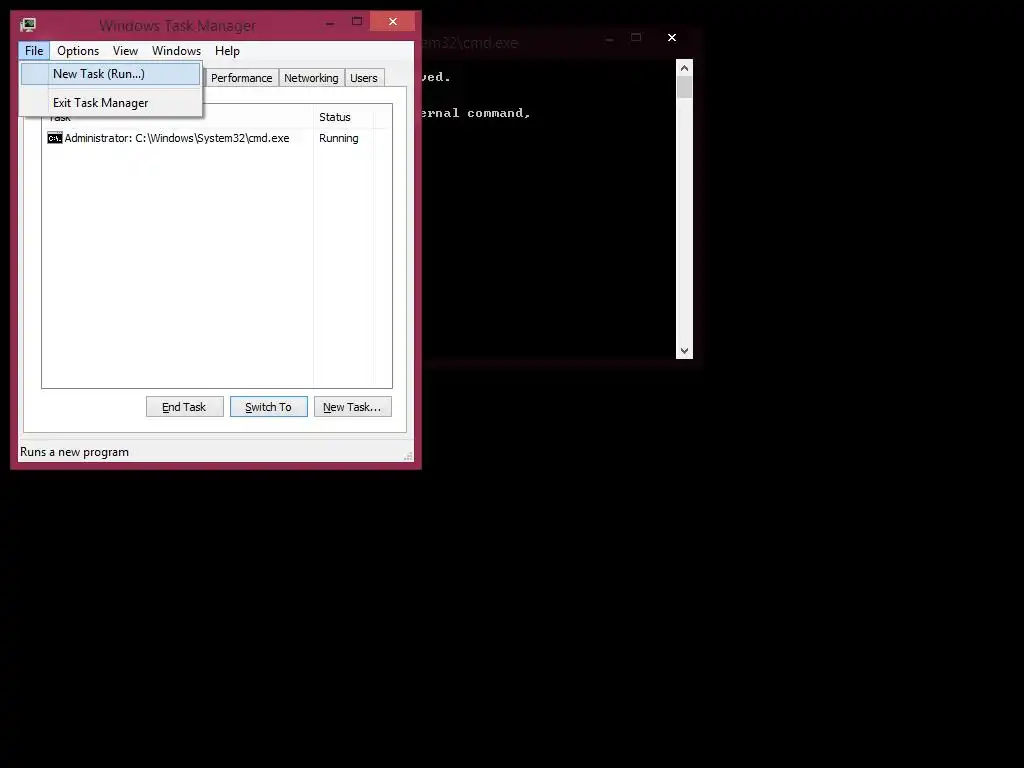Click the Task Manager resize grip in the status bar

pos(408,456)
